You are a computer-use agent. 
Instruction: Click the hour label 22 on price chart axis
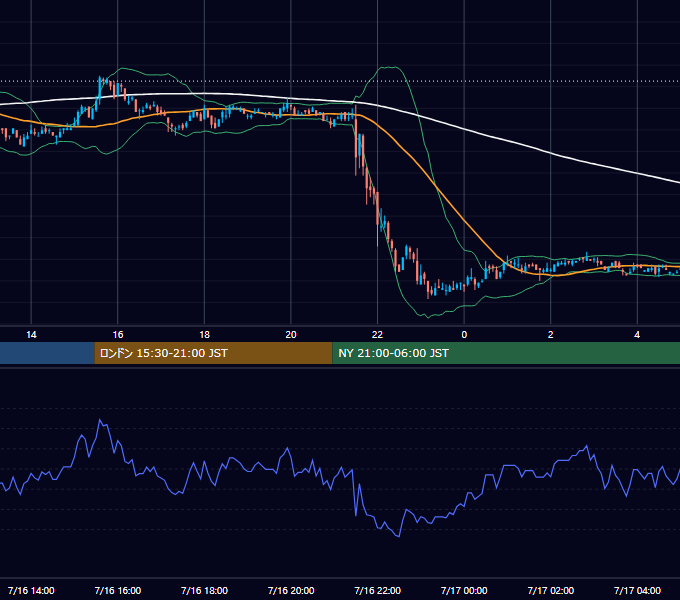pyautogui.click(x=377, y=335)
